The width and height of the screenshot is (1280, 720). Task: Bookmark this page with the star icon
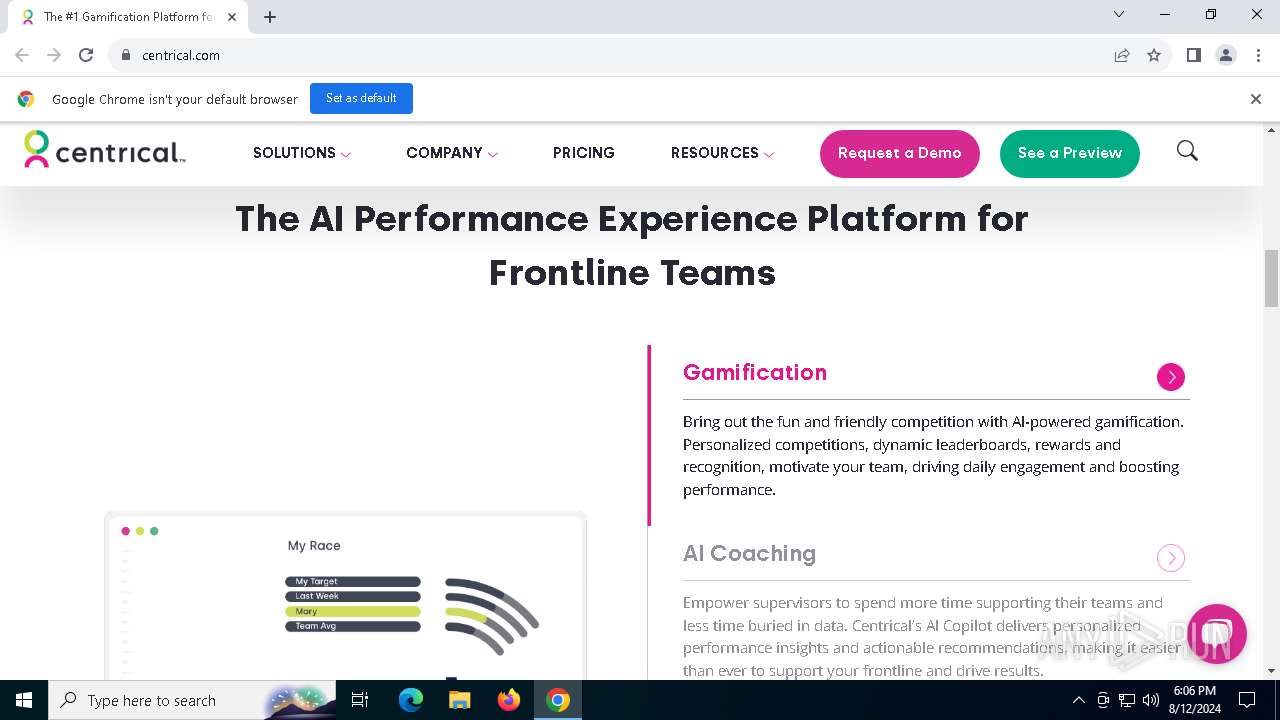(1154, 55)
